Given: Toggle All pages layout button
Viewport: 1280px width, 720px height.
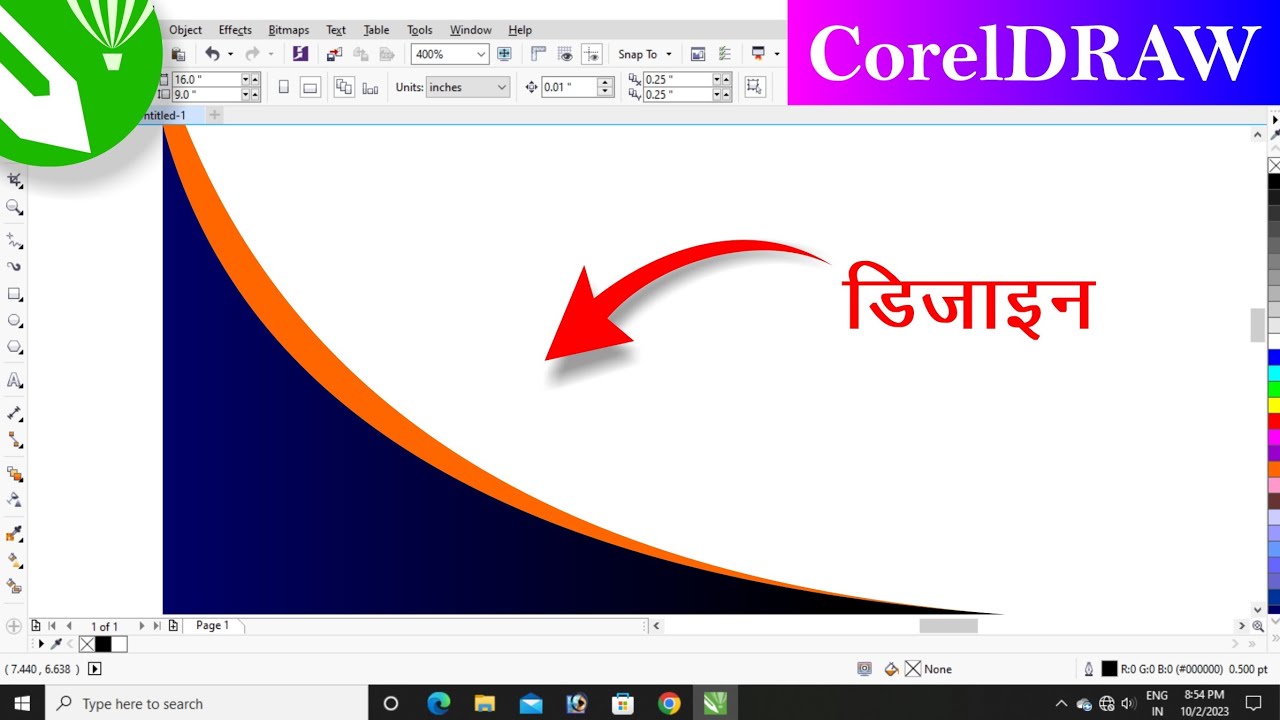Looking at the screenshot, I should 344,87.
